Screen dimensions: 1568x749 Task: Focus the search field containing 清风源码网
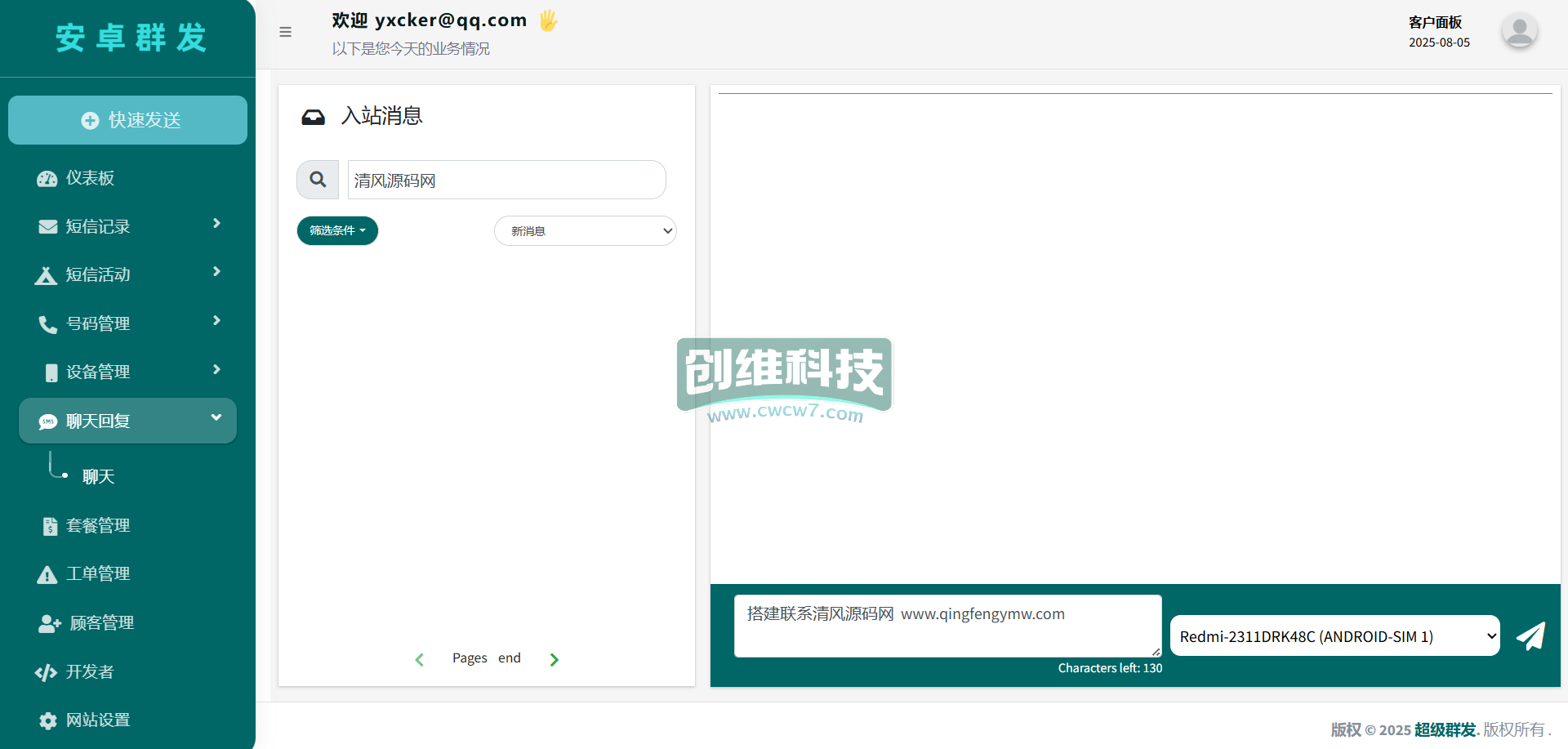click(x=506, y=180)
